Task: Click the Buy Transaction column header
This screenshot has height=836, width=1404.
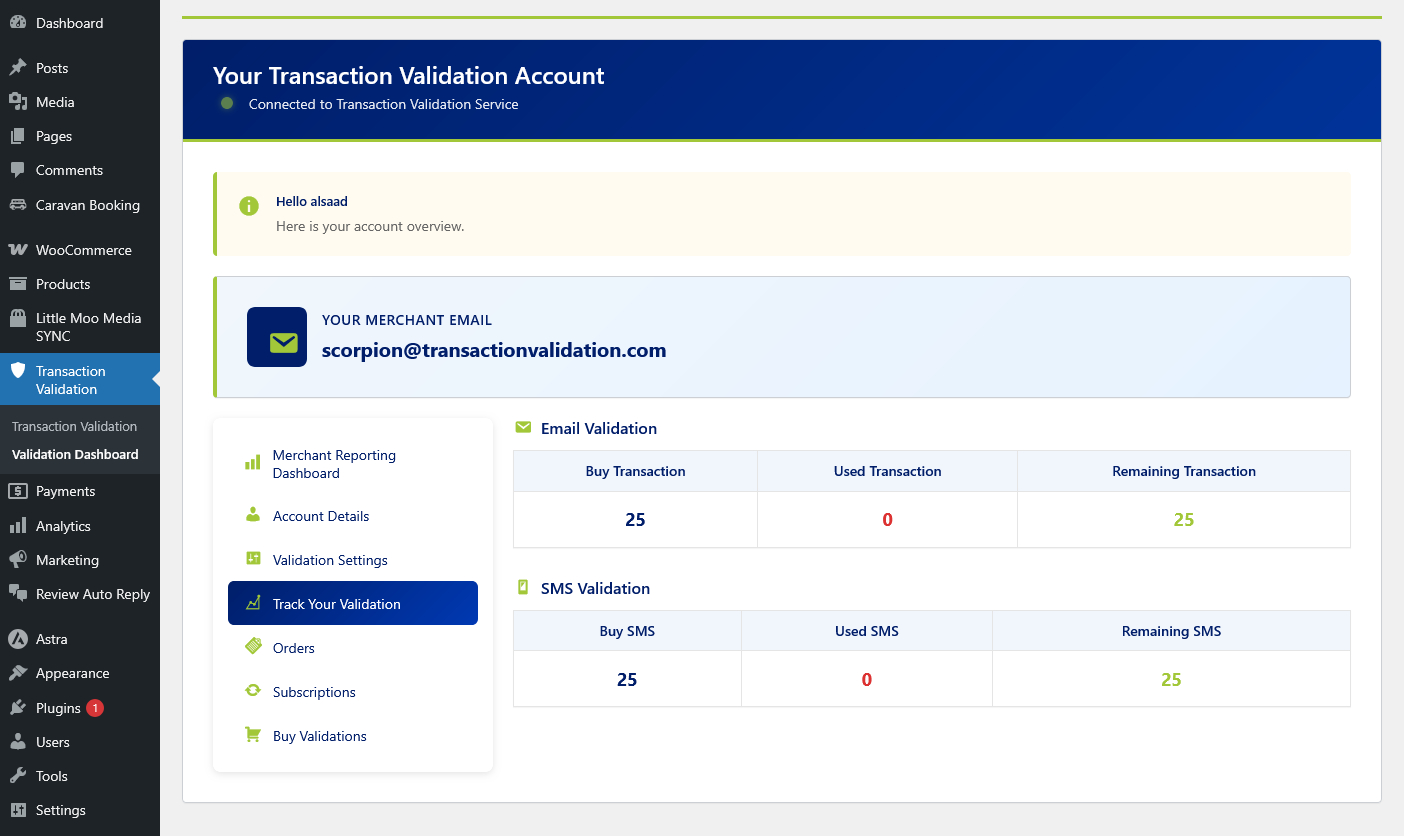Action: pyautogui.click(x=636, y=471)
